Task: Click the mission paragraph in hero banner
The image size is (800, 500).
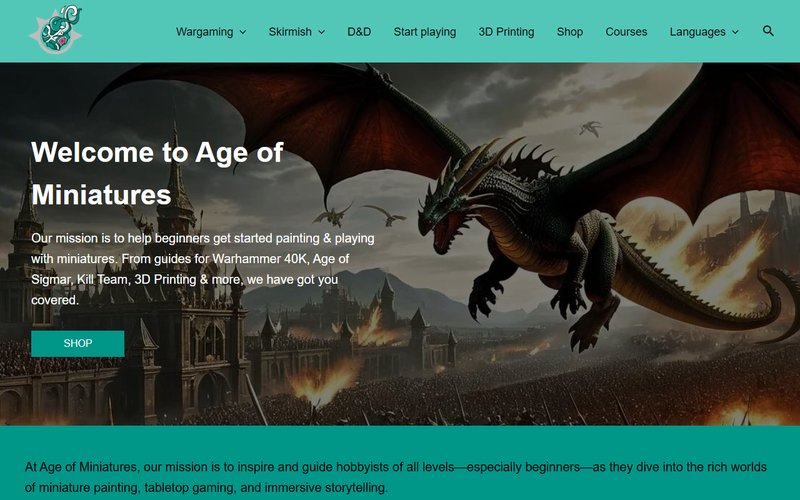Action: click(203, 269)
